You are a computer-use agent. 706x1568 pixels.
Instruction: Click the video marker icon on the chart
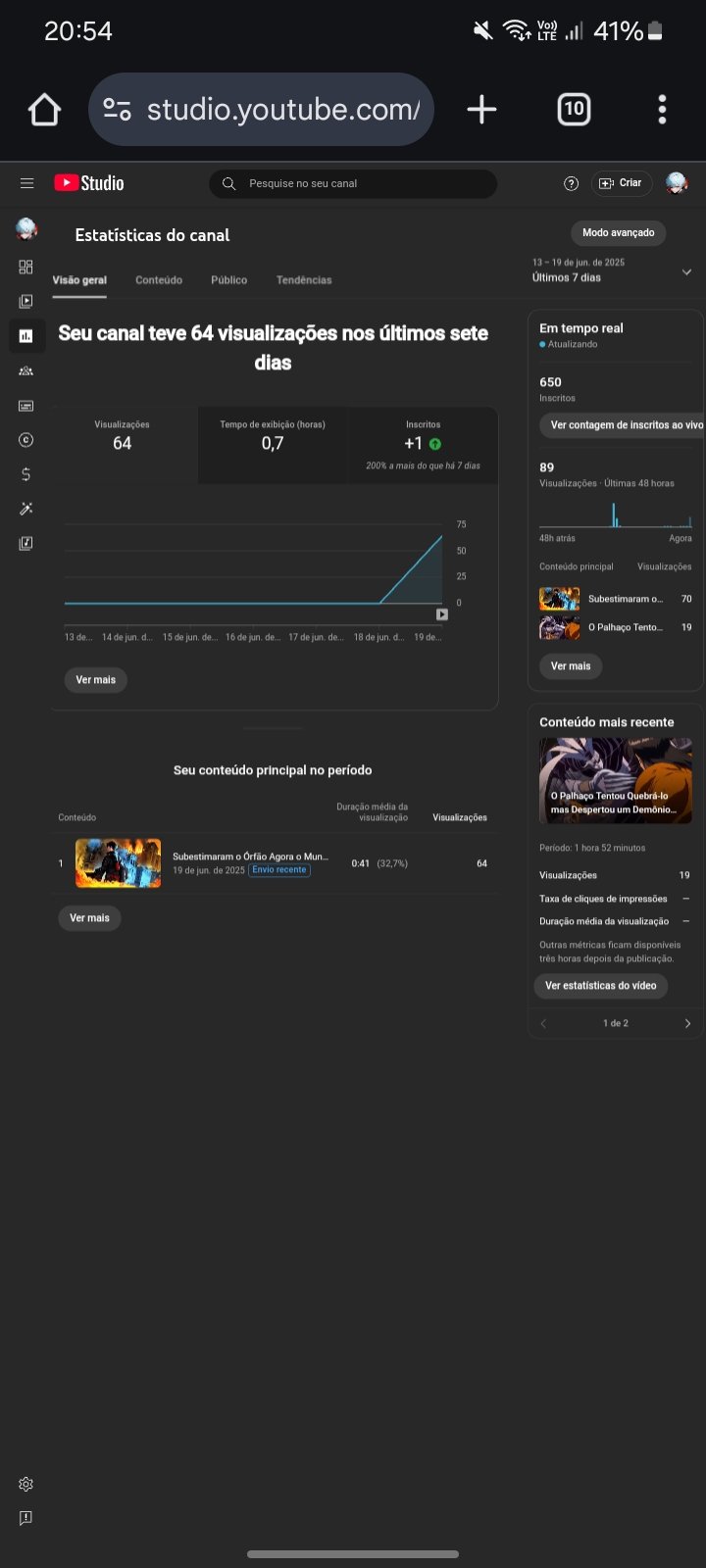point(442,614)
